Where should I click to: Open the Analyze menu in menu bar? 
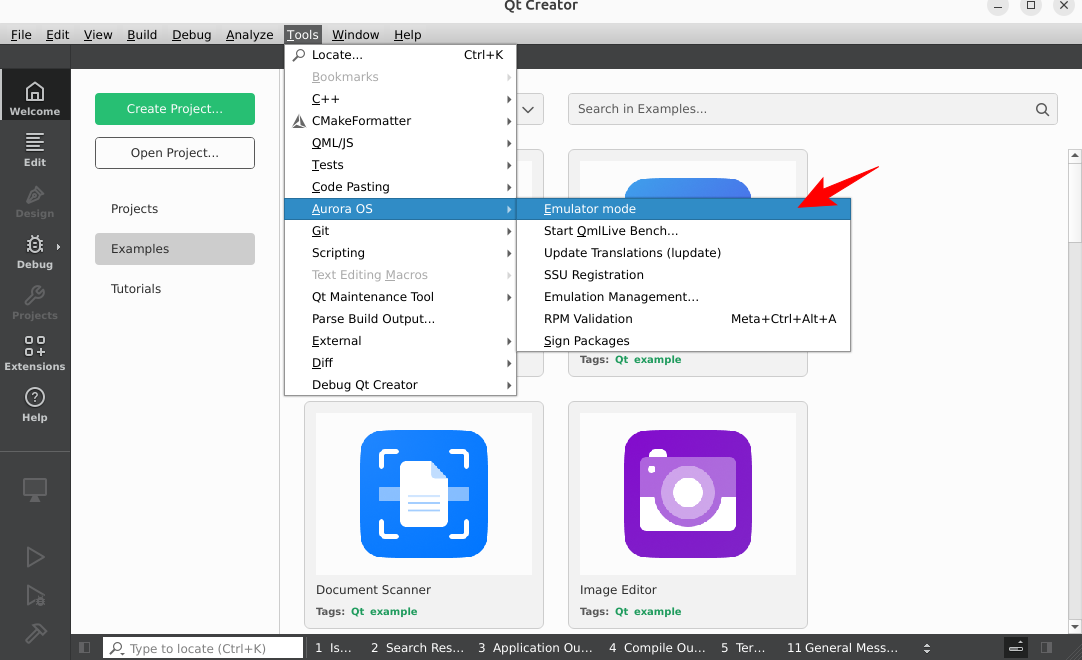(249, 35)
